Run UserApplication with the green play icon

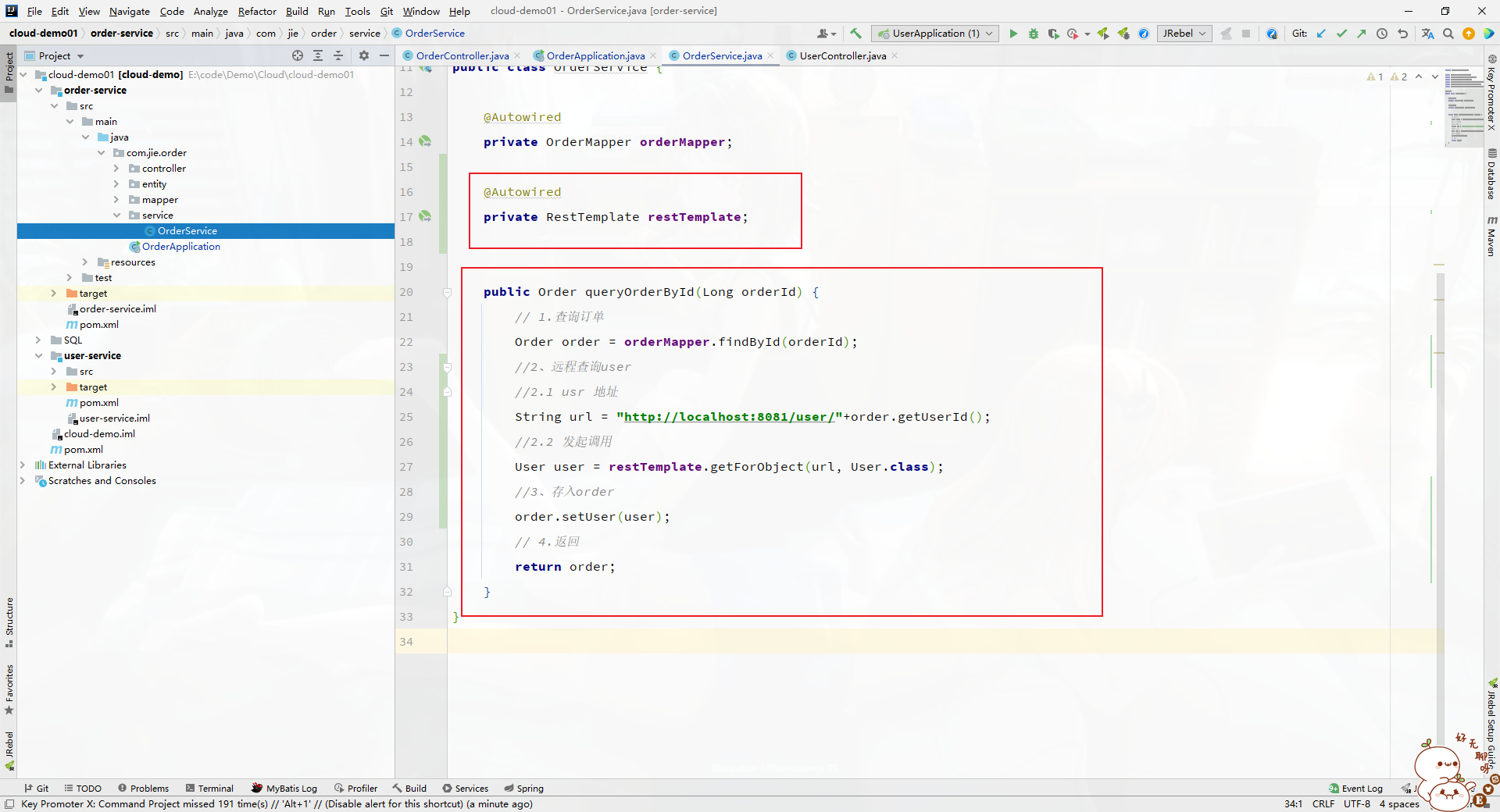[x=1013, y=34]
